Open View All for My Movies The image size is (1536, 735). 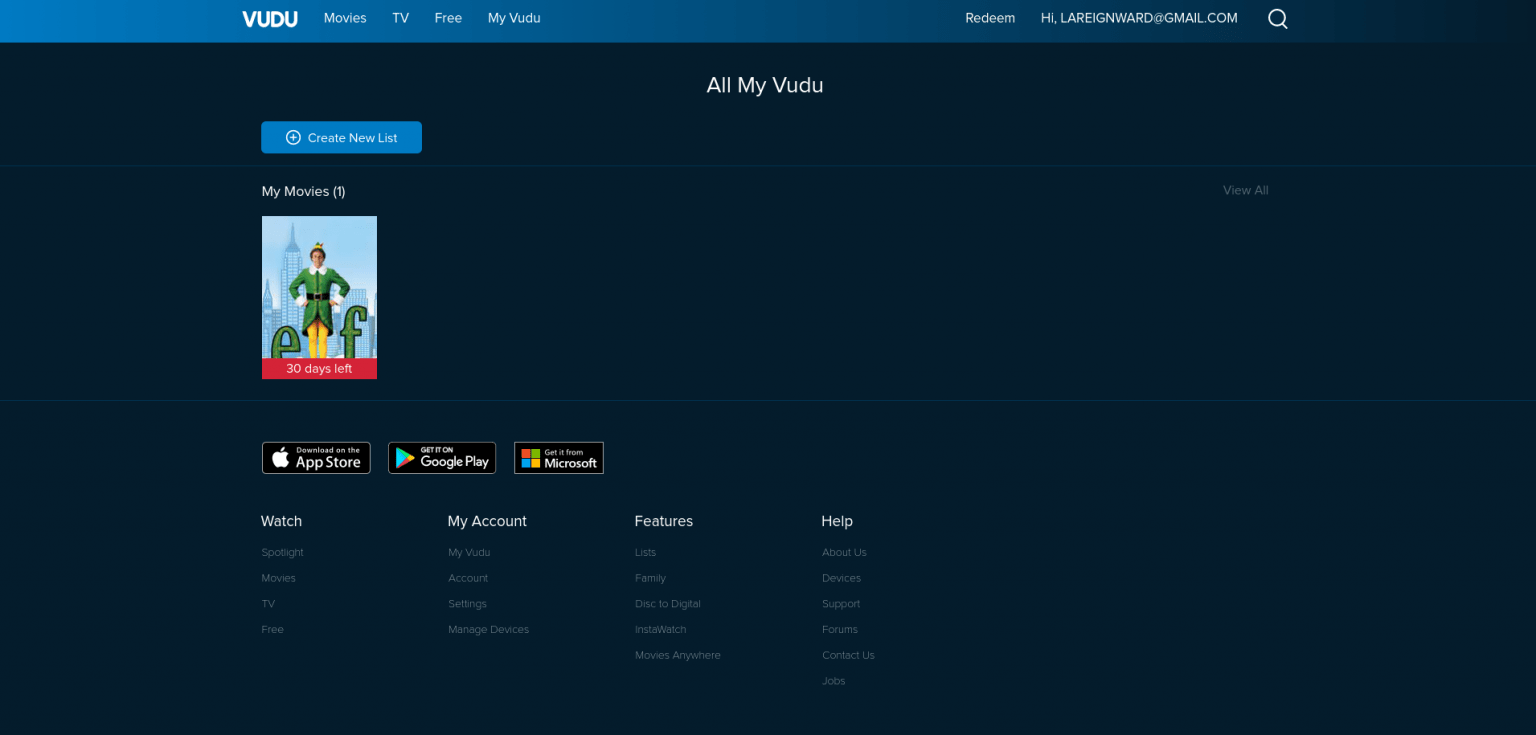[x=1245, y=190]
